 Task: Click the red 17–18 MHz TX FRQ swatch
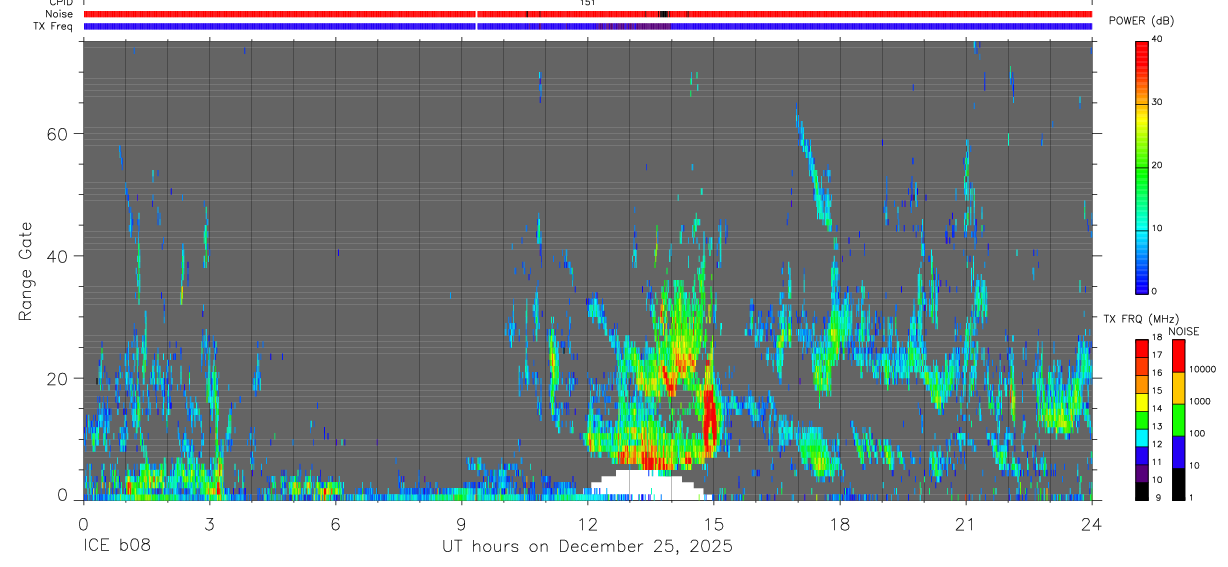pyautogui.click(x=1142, y=349)
